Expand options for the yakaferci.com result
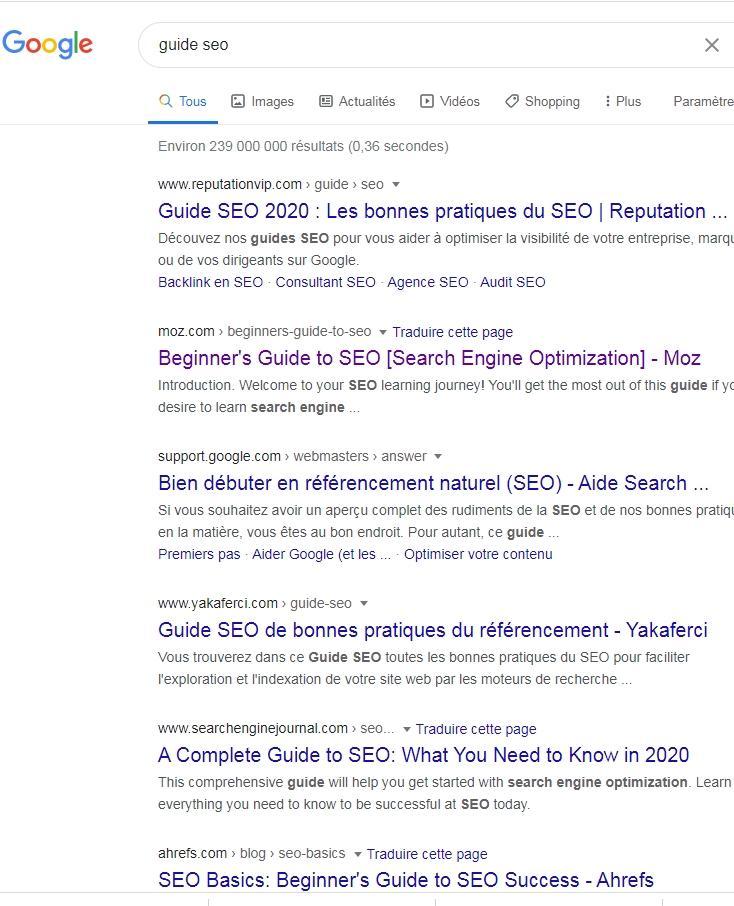 point(363,603)
